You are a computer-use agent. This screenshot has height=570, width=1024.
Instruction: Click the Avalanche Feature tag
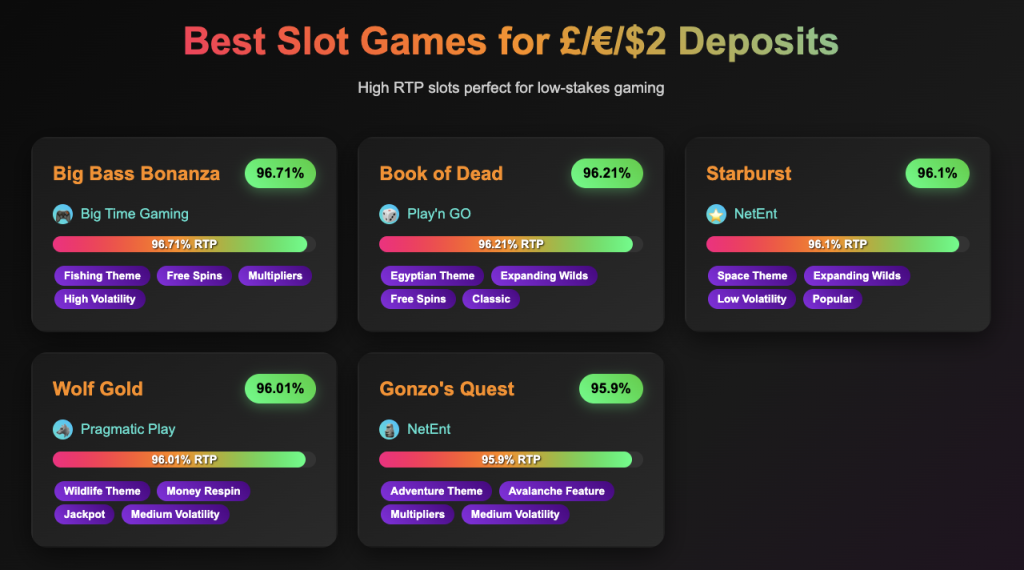click(x=556, y=491)
